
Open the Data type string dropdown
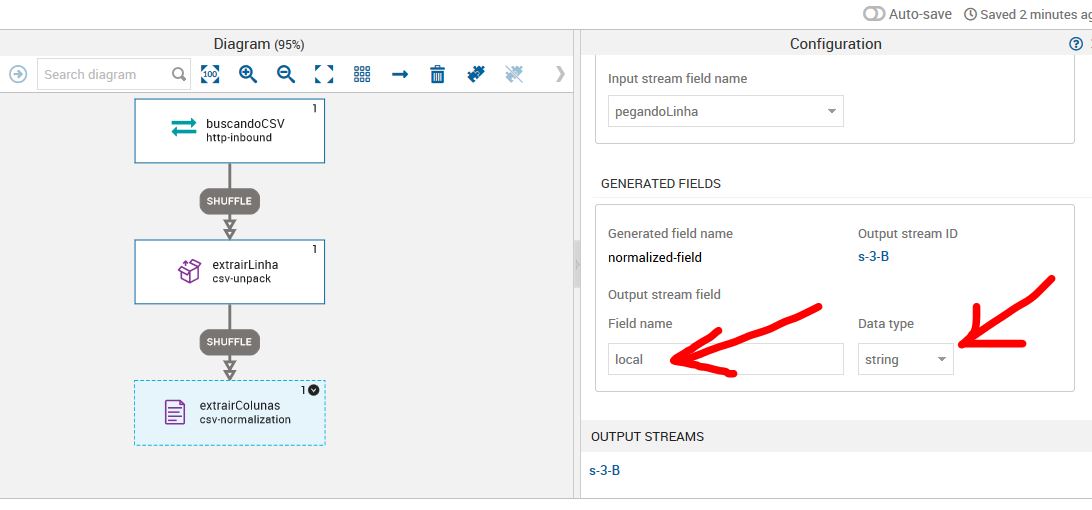905,360
